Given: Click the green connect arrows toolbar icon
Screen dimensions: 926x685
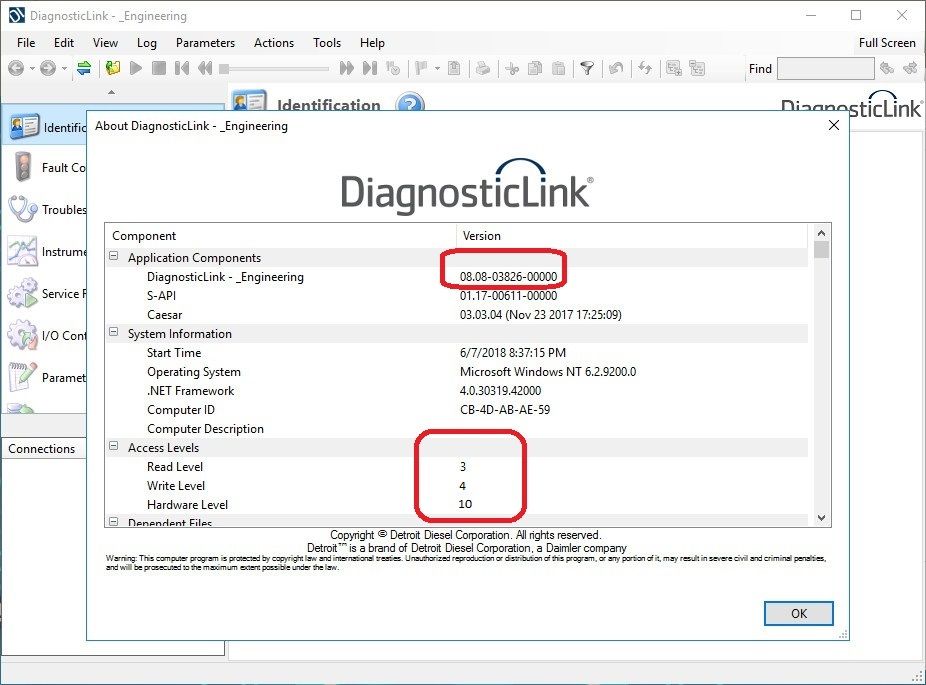Looking at the screenshot, I should pos(84,68).
